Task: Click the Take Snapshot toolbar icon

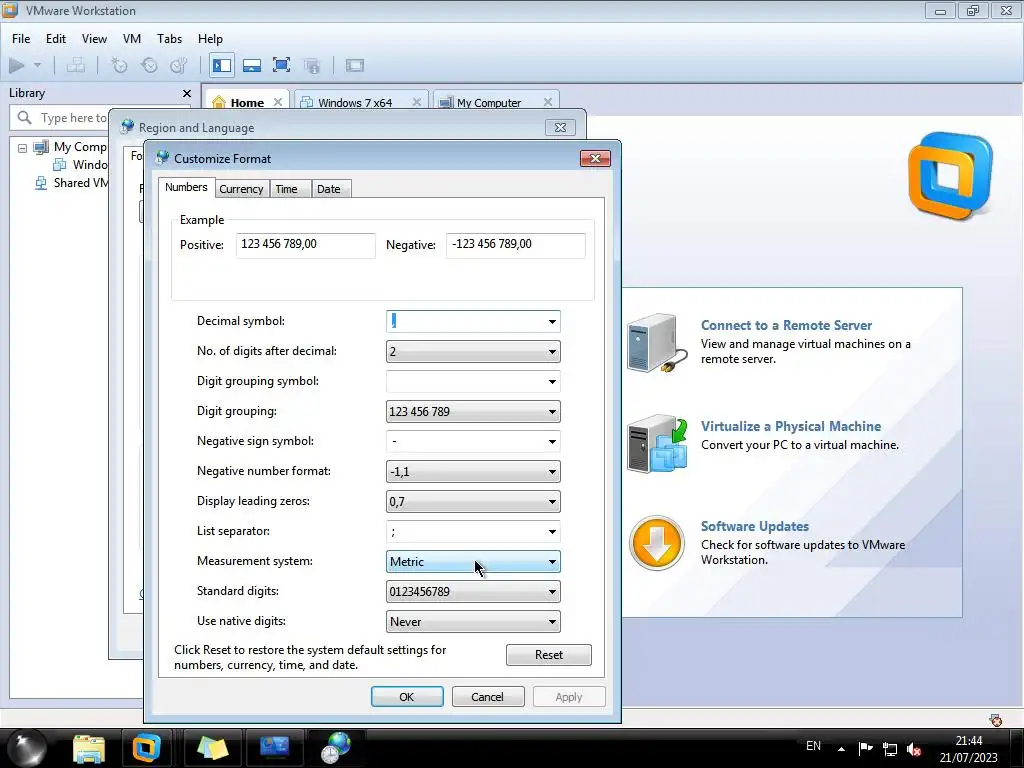Action: 119,65
